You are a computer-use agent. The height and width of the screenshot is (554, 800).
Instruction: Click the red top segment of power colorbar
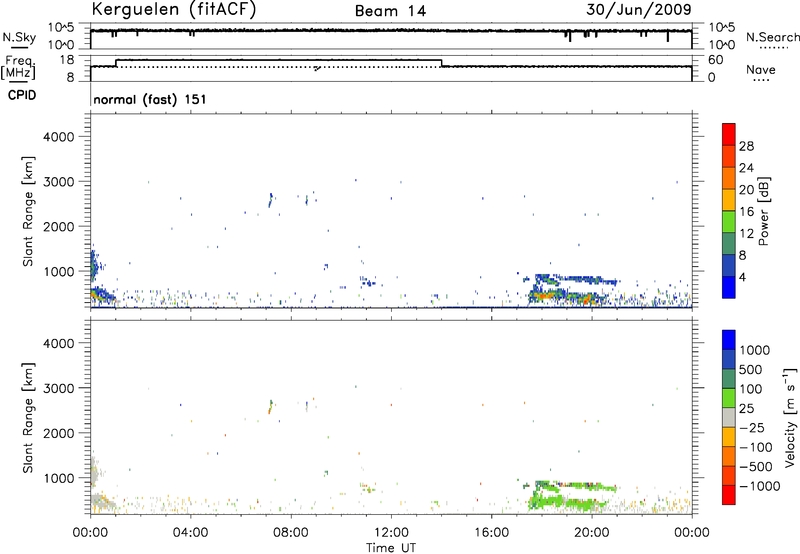(729, 134)
